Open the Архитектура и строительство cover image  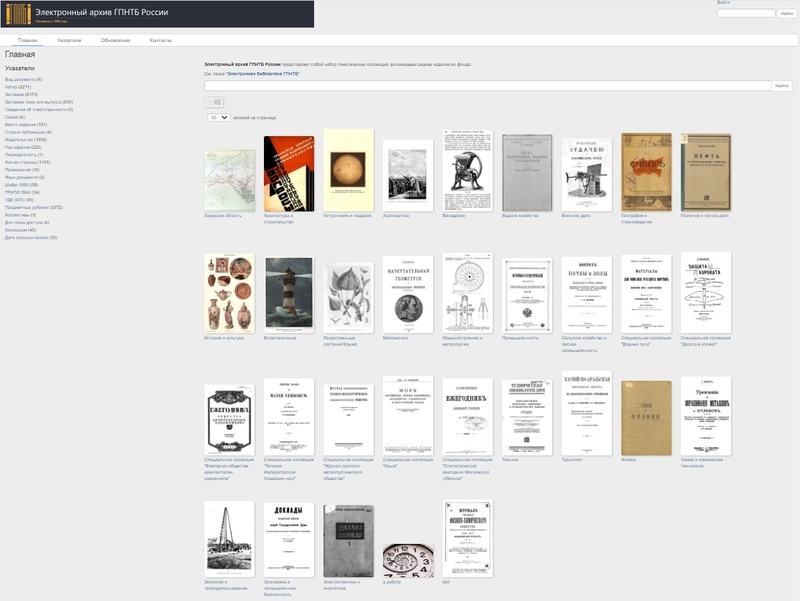pos(288,174)
